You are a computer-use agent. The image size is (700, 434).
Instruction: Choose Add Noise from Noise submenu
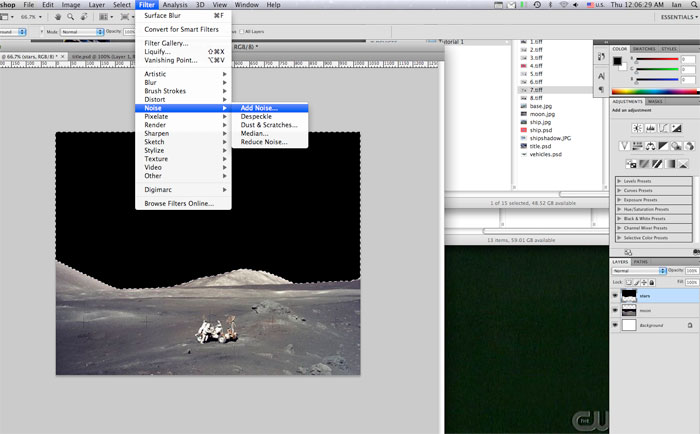point(259,107)
